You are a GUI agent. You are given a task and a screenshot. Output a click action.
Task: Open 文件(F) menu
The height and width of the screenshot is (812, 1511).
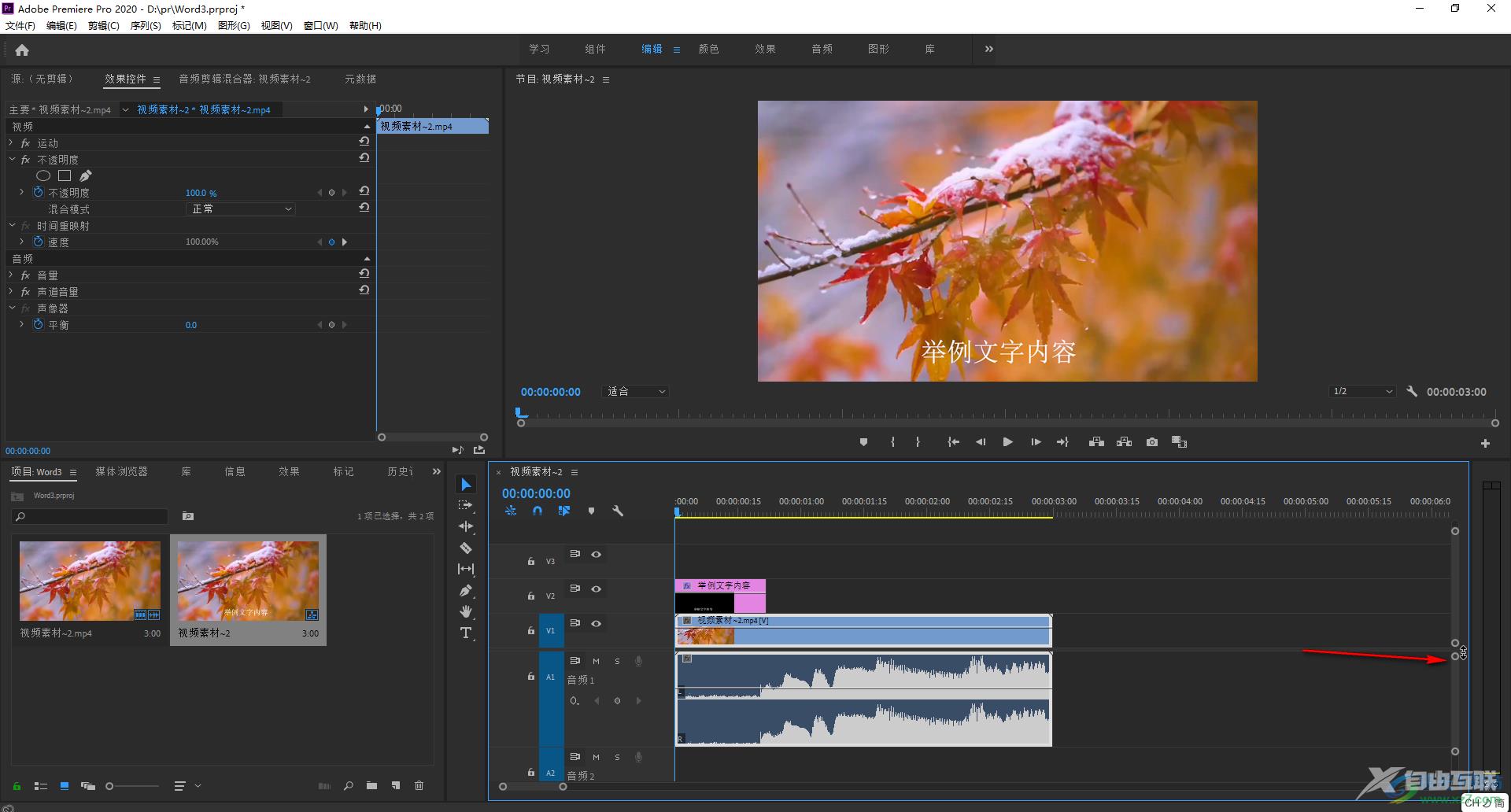[x=20, y=25]
